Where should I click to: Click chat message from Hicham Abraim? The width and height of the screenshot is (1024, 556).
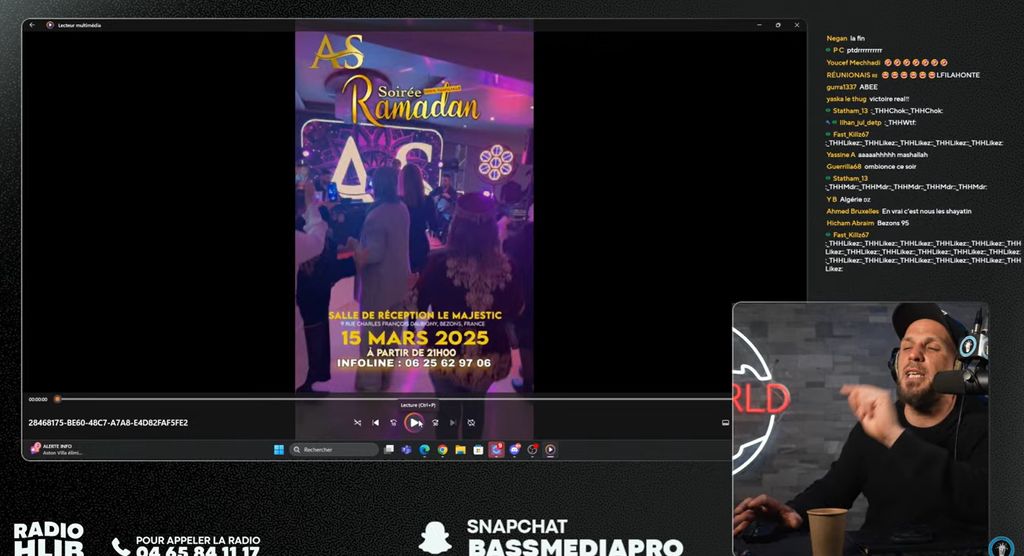(867, 223)
